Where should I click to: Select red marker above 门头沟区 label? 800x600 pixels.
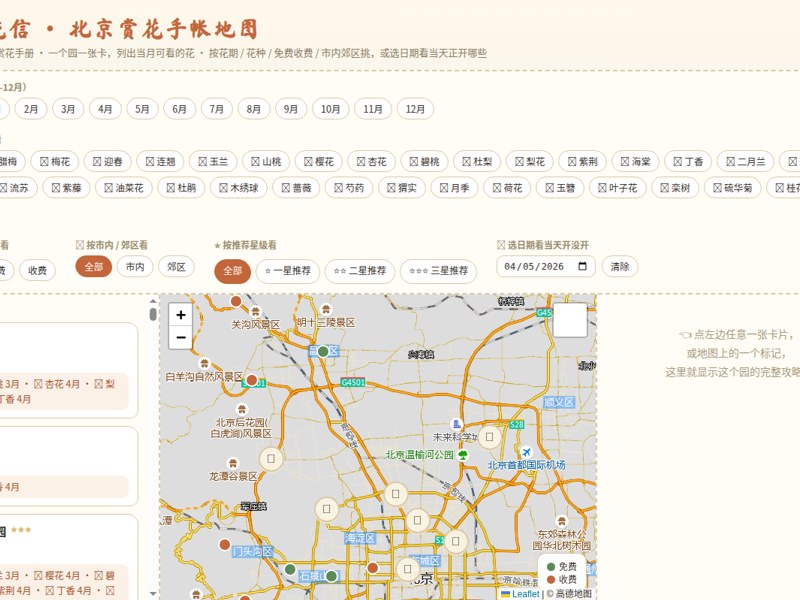pyautogui.click(x=224, y=544)
